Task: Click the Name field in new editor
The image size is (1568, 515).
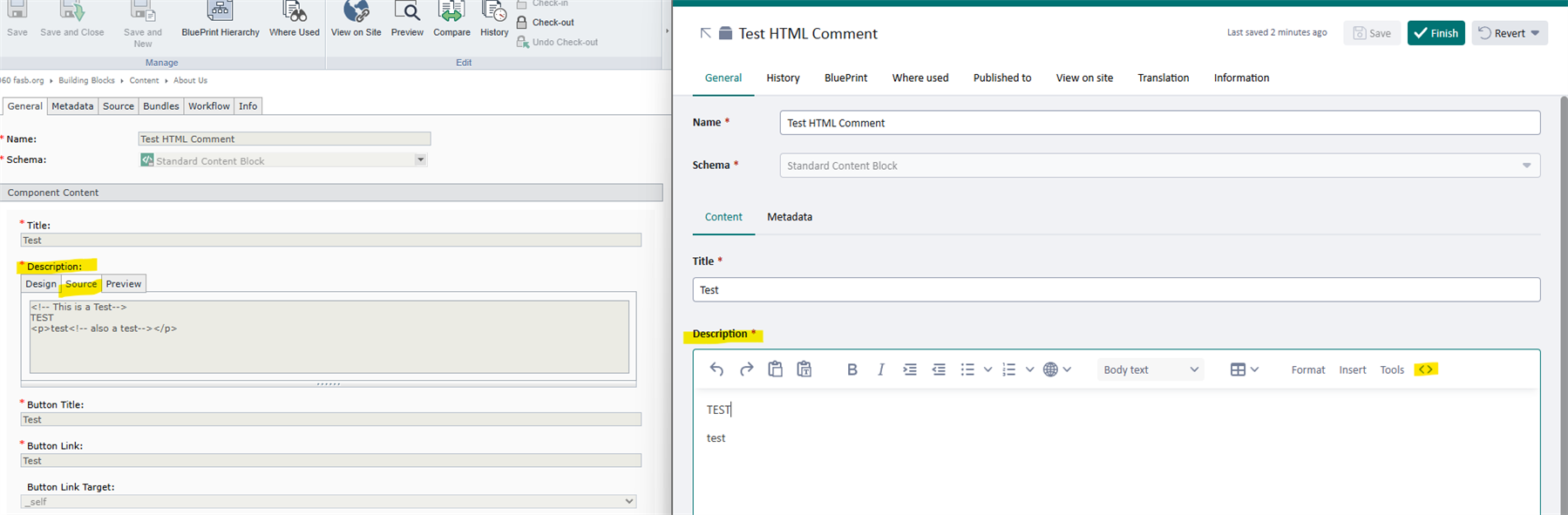Action: point(1159,123)
